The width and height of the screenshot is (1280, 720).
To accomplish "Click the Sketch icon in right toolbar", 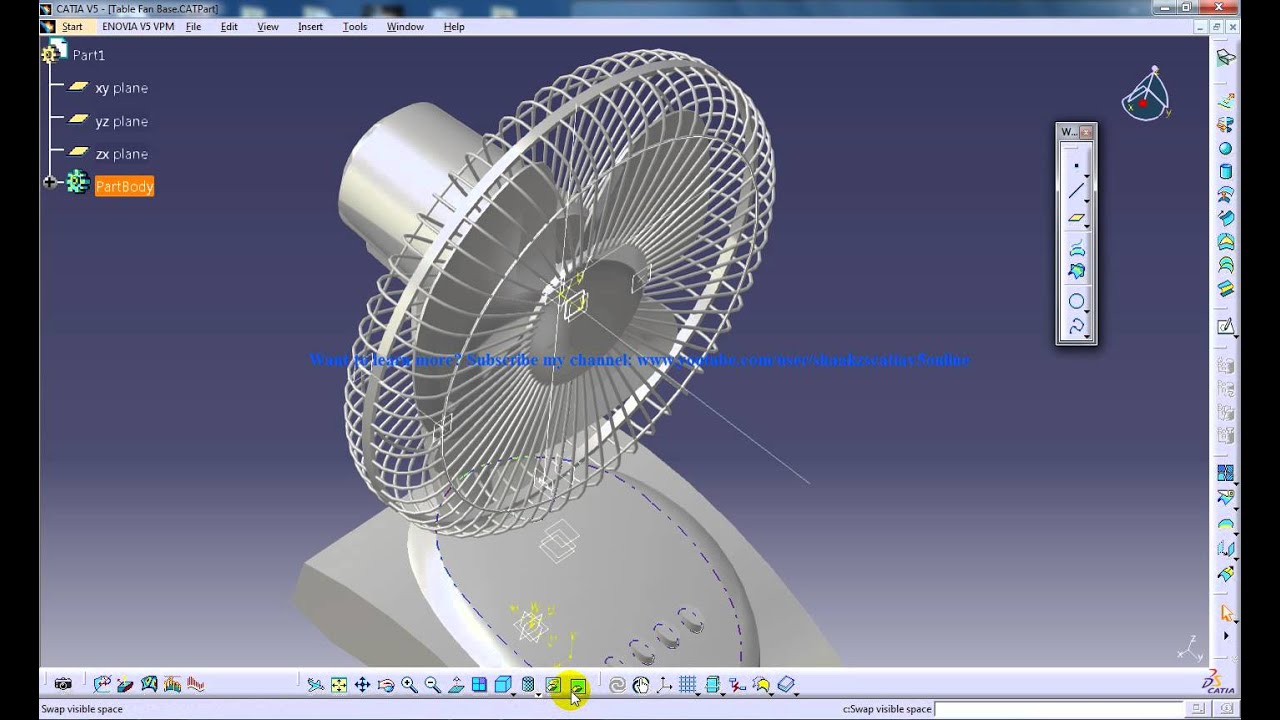I will tap(1225, 327).
